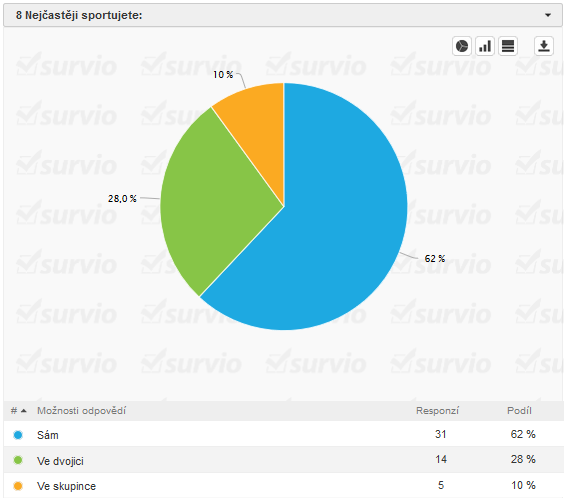Switch to bar chart view icon
This screenshot has width=567, height=498.
point(485,46)
